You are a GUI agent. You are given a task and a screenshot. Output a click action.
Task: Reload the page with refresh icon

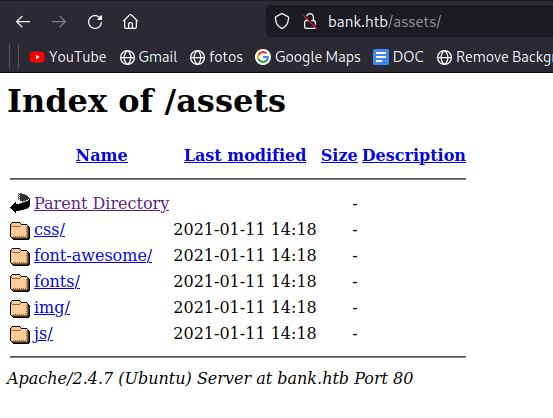click(95, 22)
